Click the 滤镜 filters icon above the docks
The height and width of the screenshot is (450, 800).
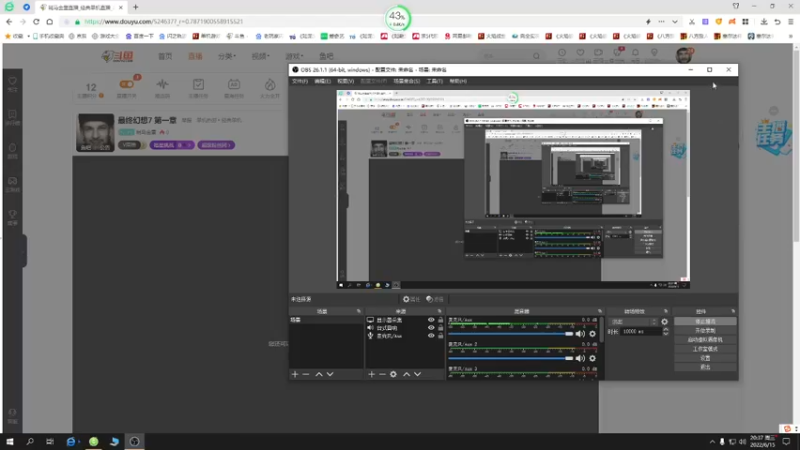coord(435,299)
